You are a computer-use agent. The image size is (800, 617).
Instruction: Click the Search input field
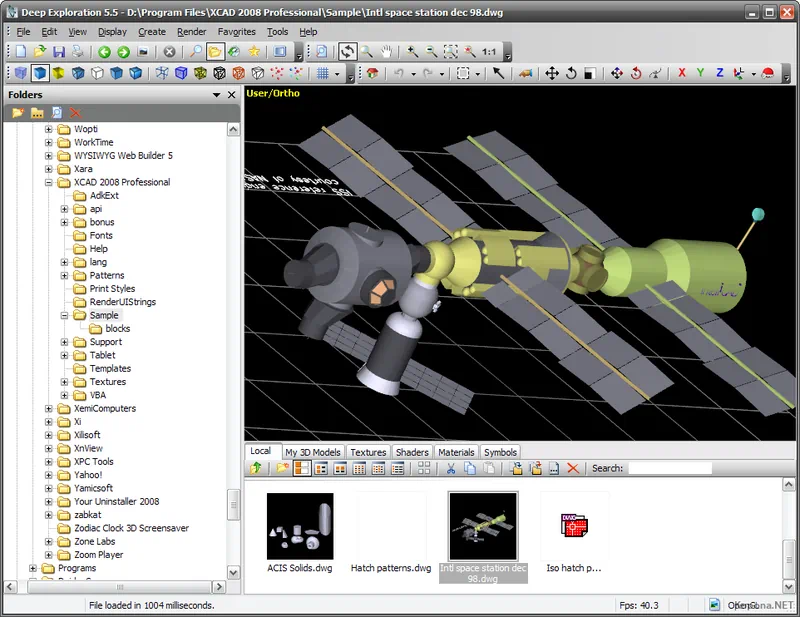pyautogui.click(x=669, y=468)
